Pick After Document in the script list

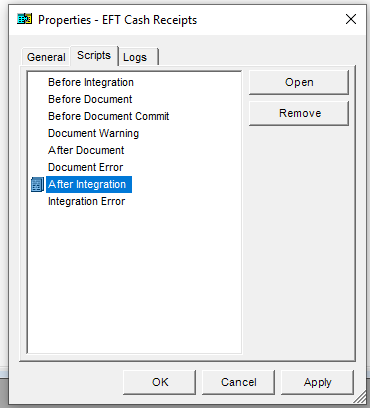[86, 150]
